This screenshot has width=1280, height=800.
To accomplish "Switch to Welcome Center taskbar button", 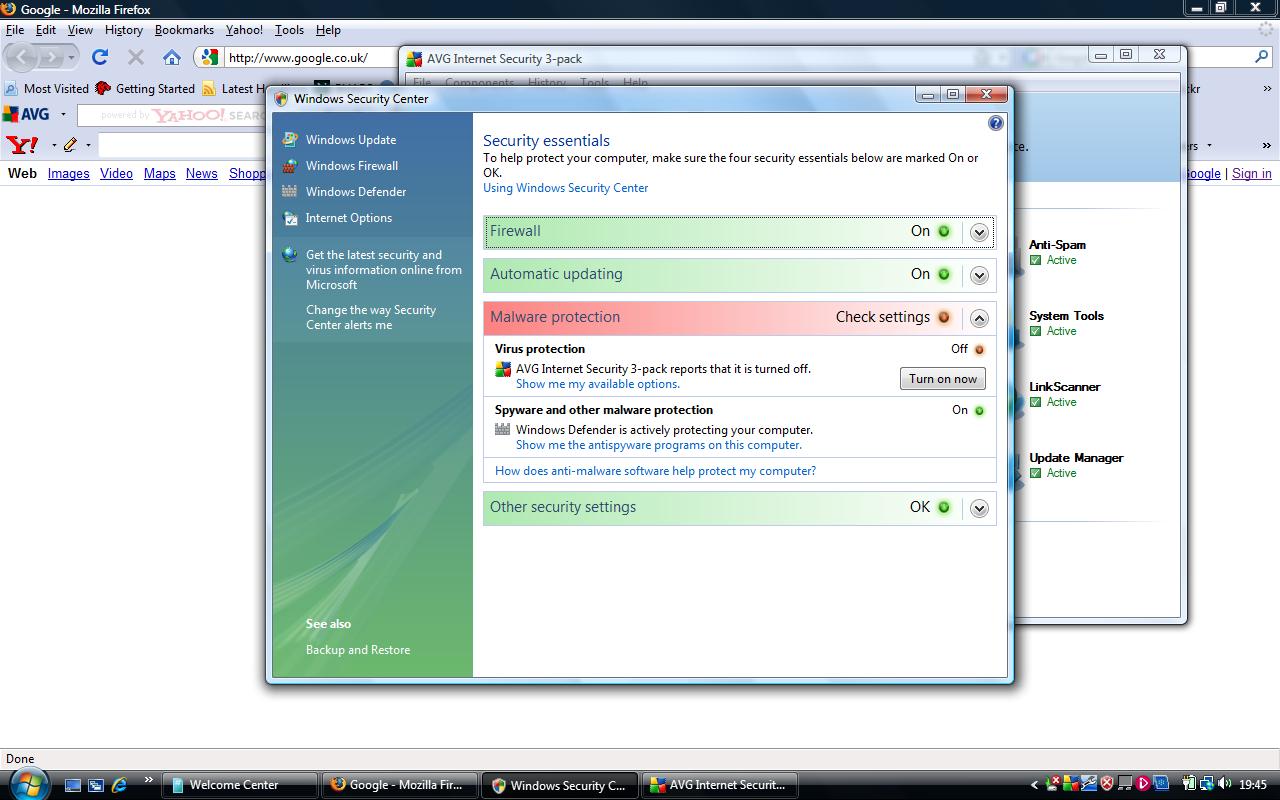I will click(239, 785).
